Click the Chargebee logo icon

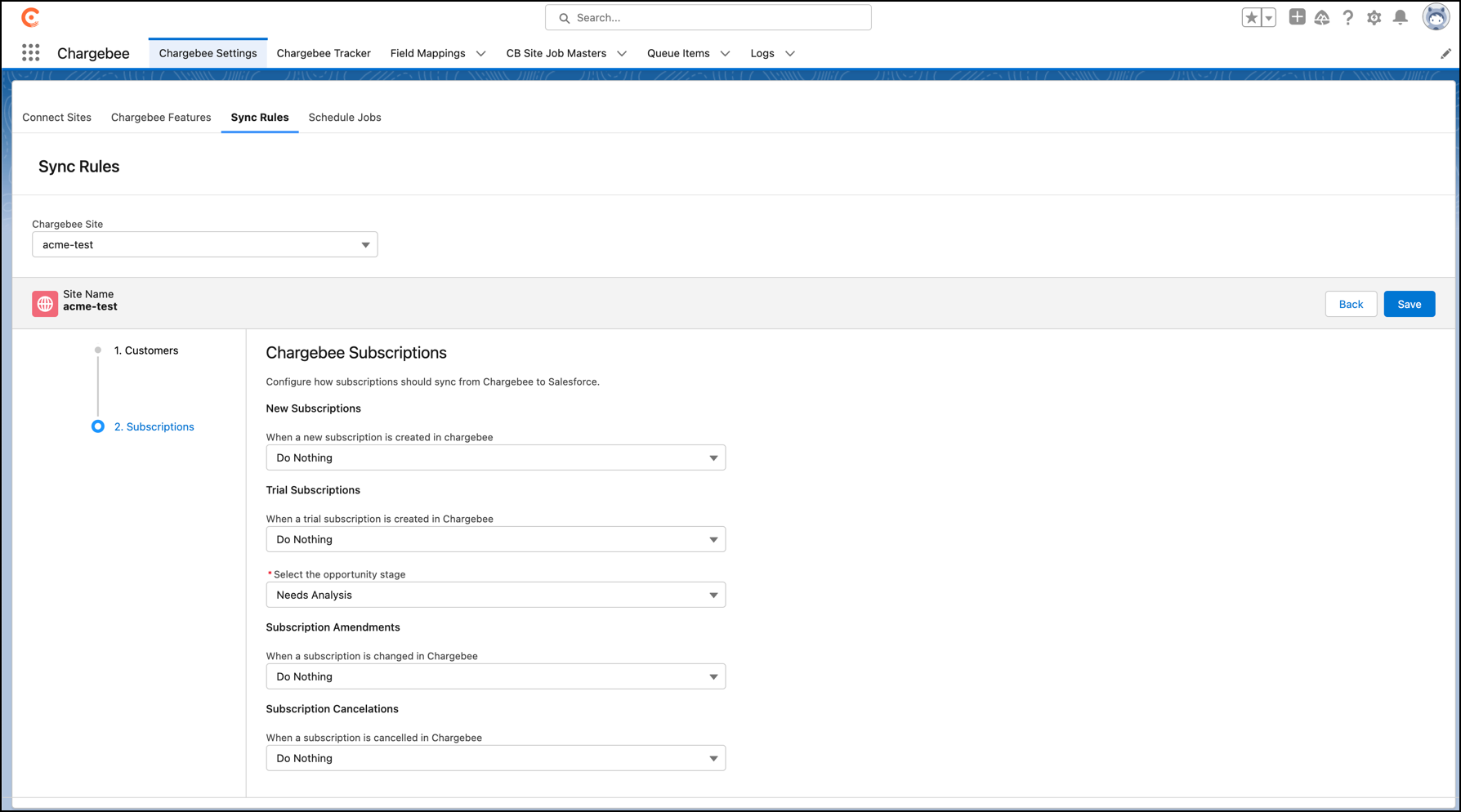[x=30, y=17]
